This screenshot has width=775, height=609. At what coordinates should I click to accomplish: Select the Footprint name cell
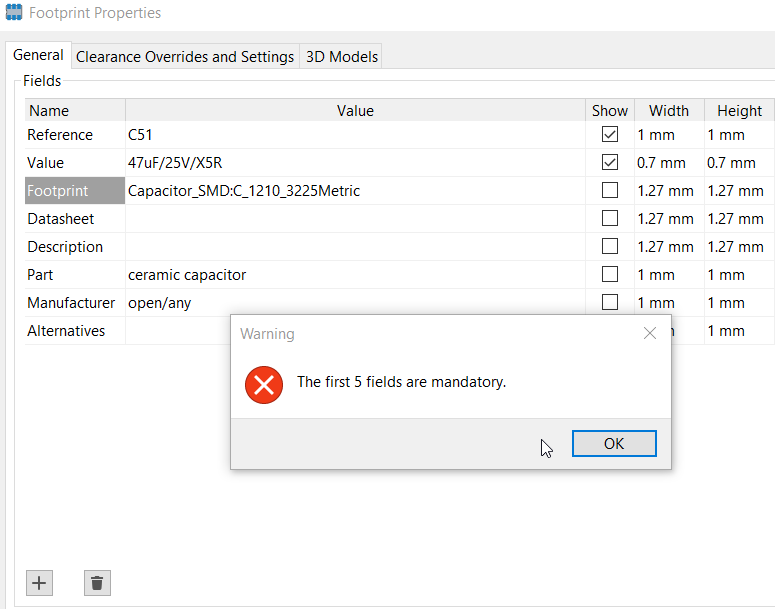tap(75, 191)
